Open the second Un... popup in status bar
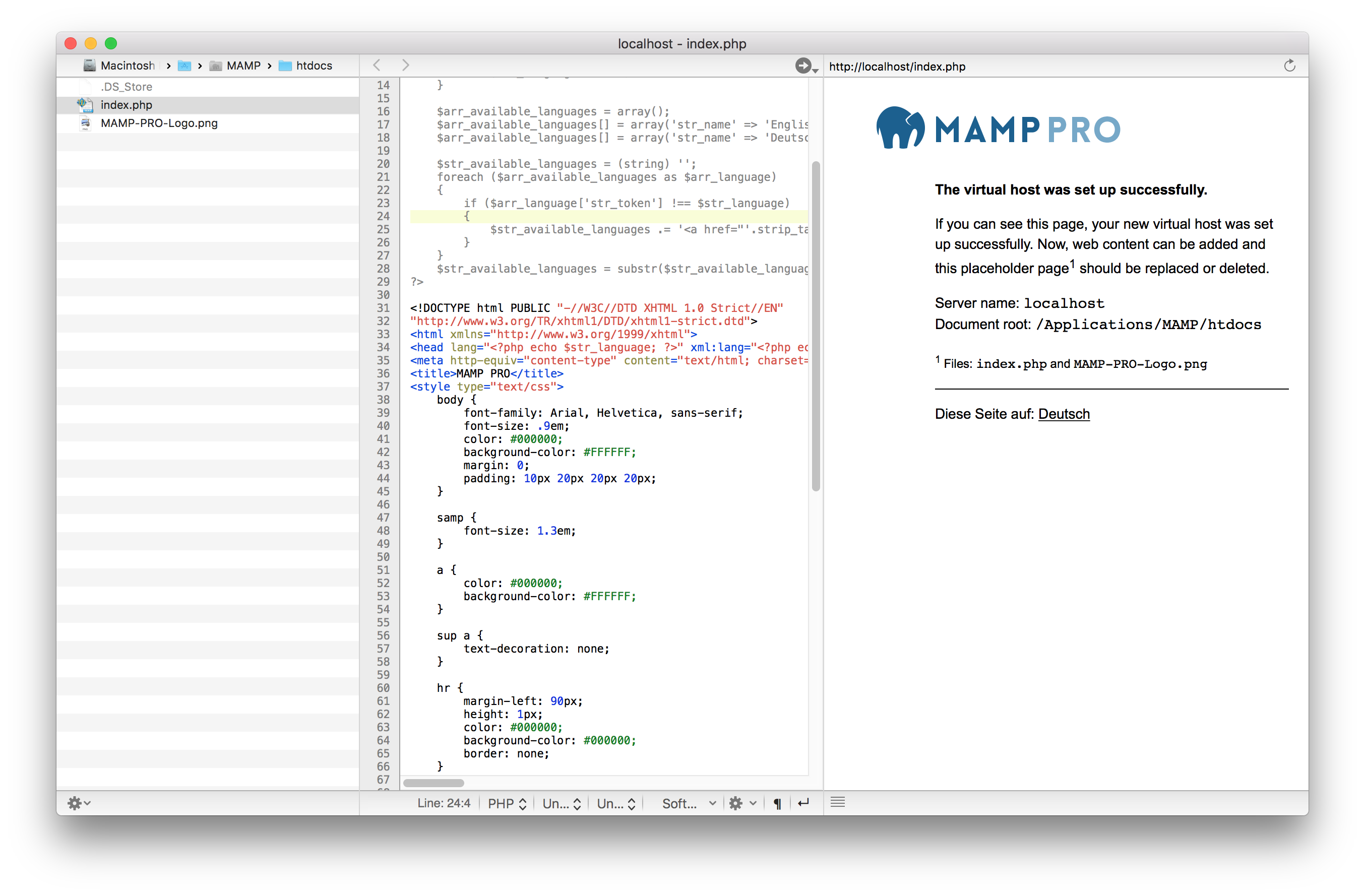Viewport: 1365px width, 896px height. tap(616, 803)
